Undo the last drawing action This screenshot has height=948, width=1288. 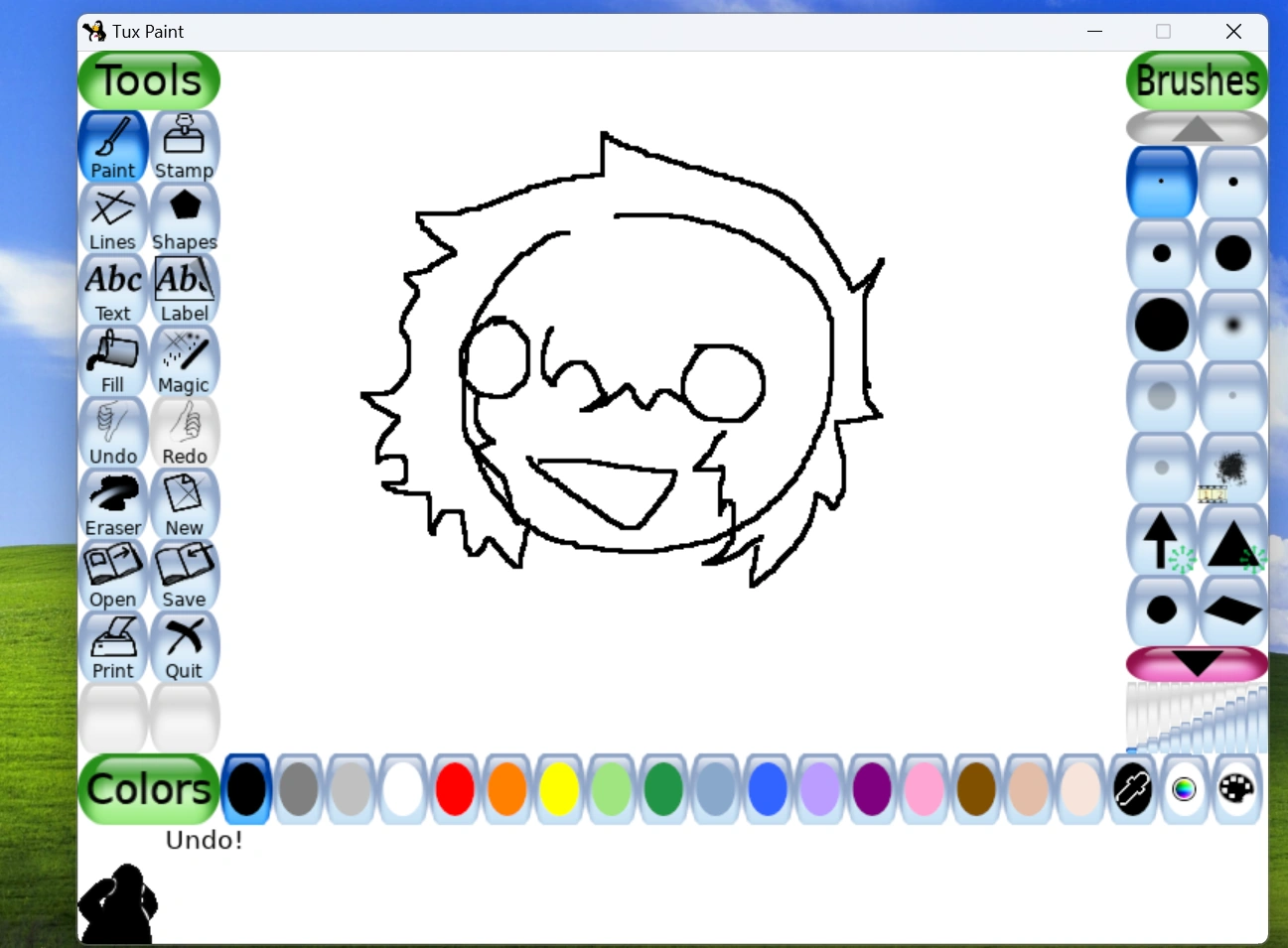[x=112, y=430]
